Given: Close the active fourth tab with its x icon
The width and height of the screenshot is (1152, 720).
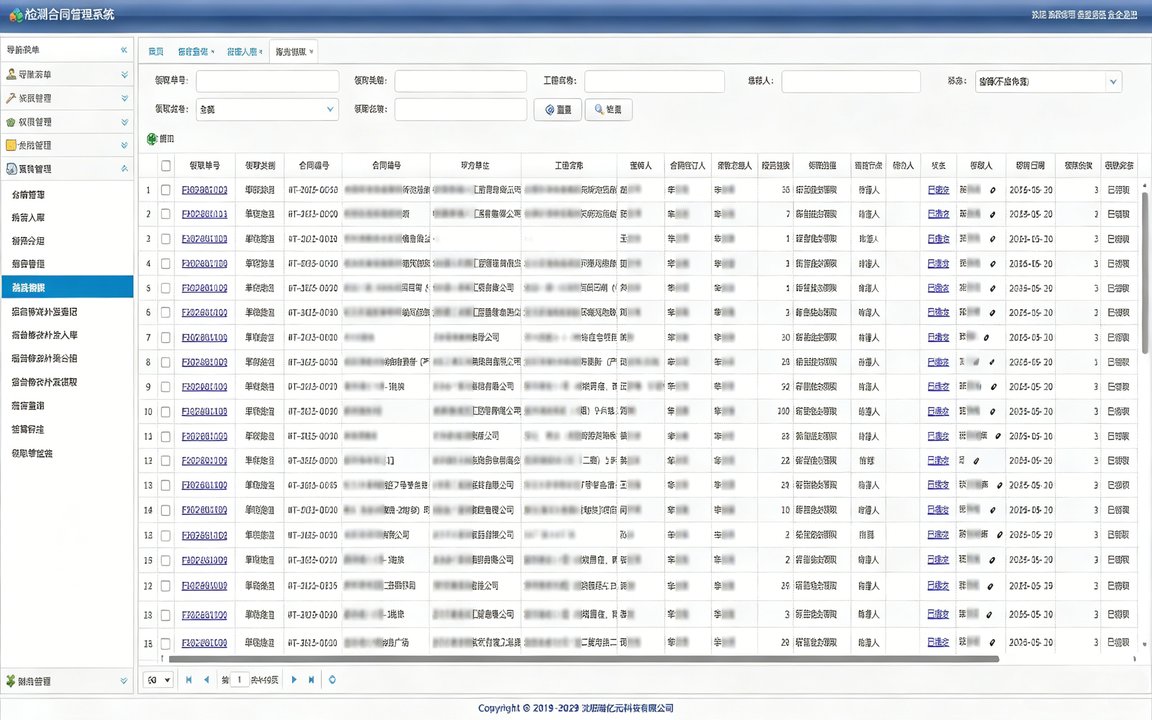Looking at the screenshot, I should click(x=312, y=52).
